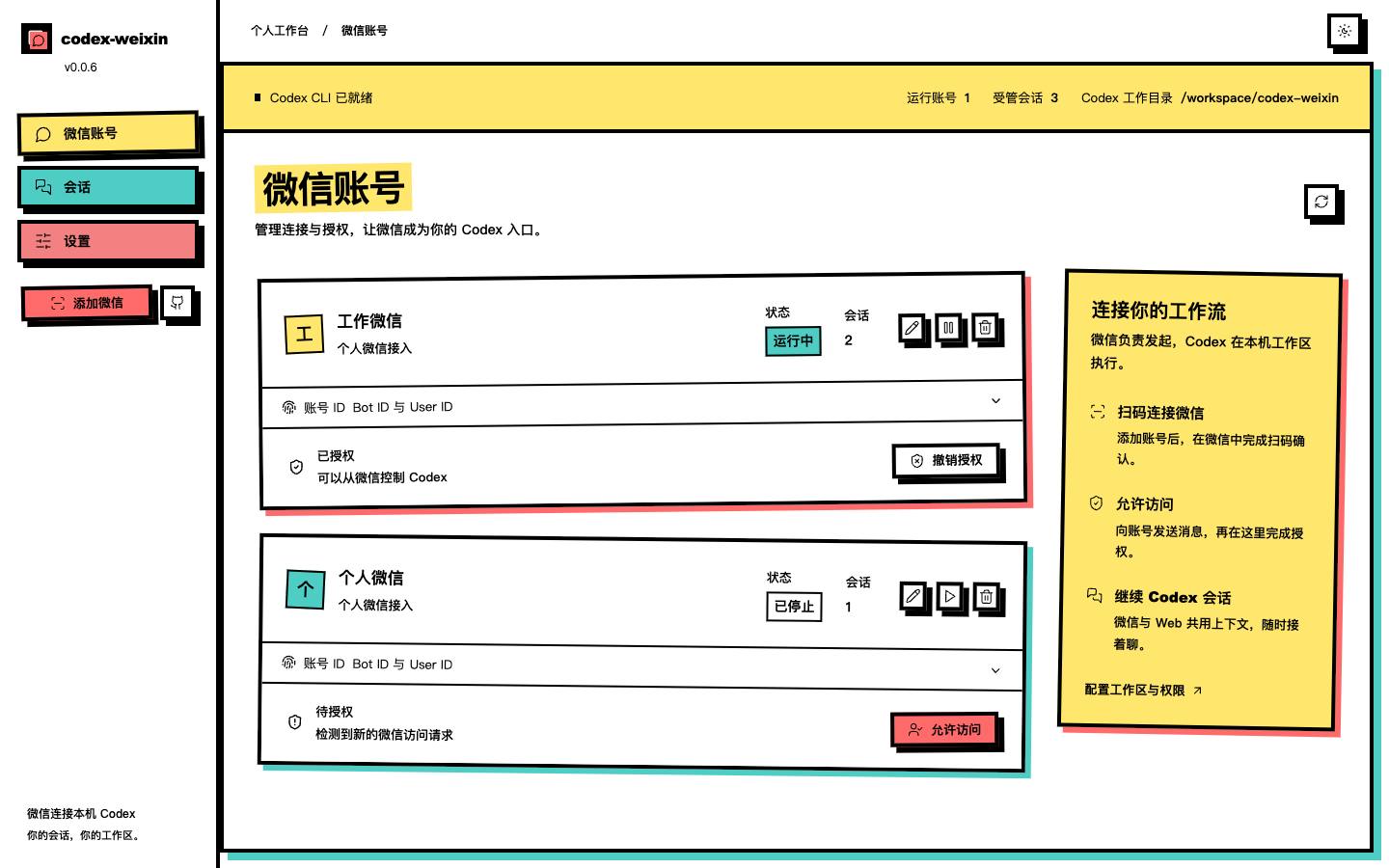Click the shield check icon beside 已授权

[x=296, y=467]
